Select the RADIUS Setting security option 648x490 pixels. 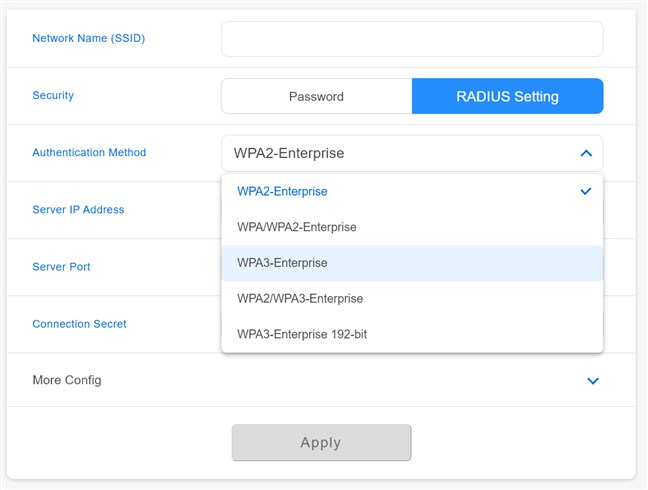coord(507,96)
